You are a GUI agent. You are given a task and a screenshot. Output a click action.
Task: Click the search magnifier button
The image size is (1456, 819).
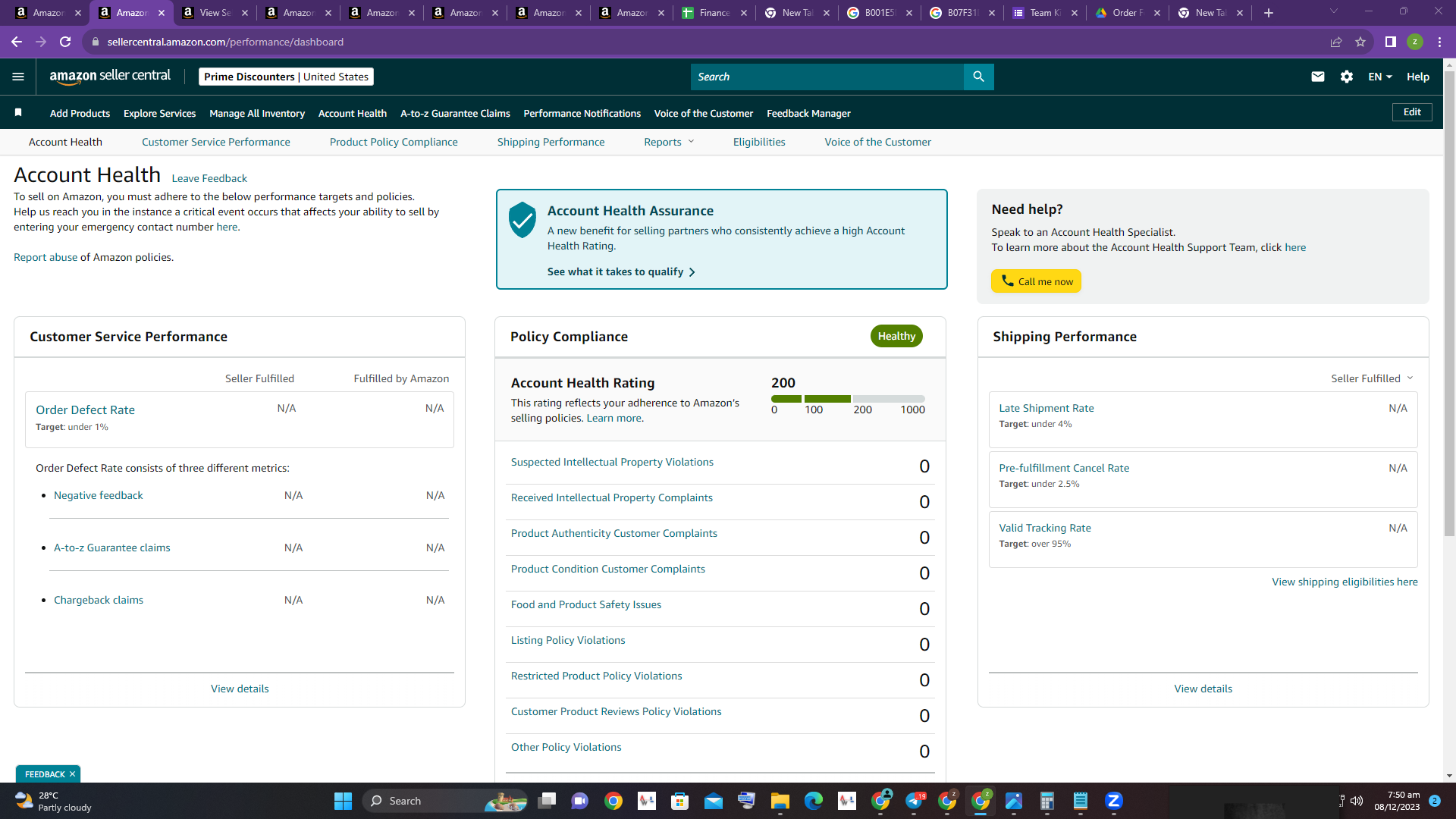[x=978, y=77]
